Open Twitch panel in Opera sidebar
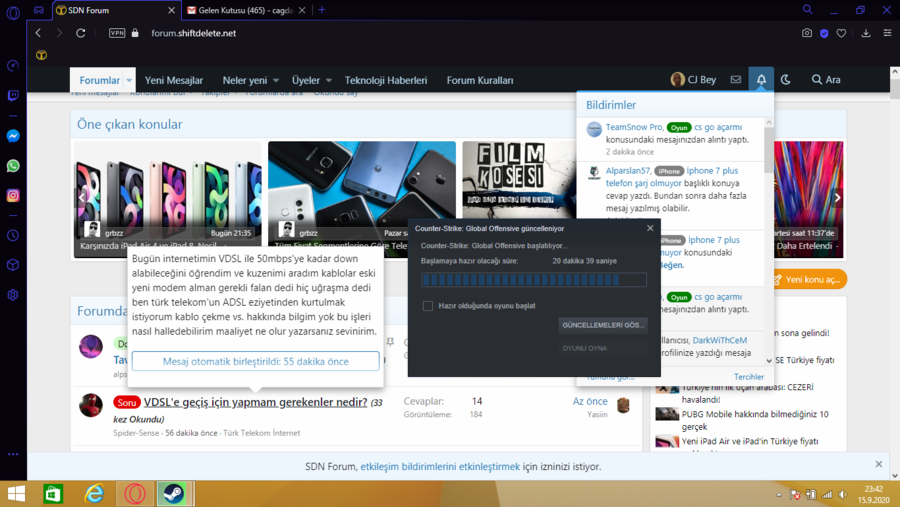This screenshot has height=507, width=900. coord(13,95)
